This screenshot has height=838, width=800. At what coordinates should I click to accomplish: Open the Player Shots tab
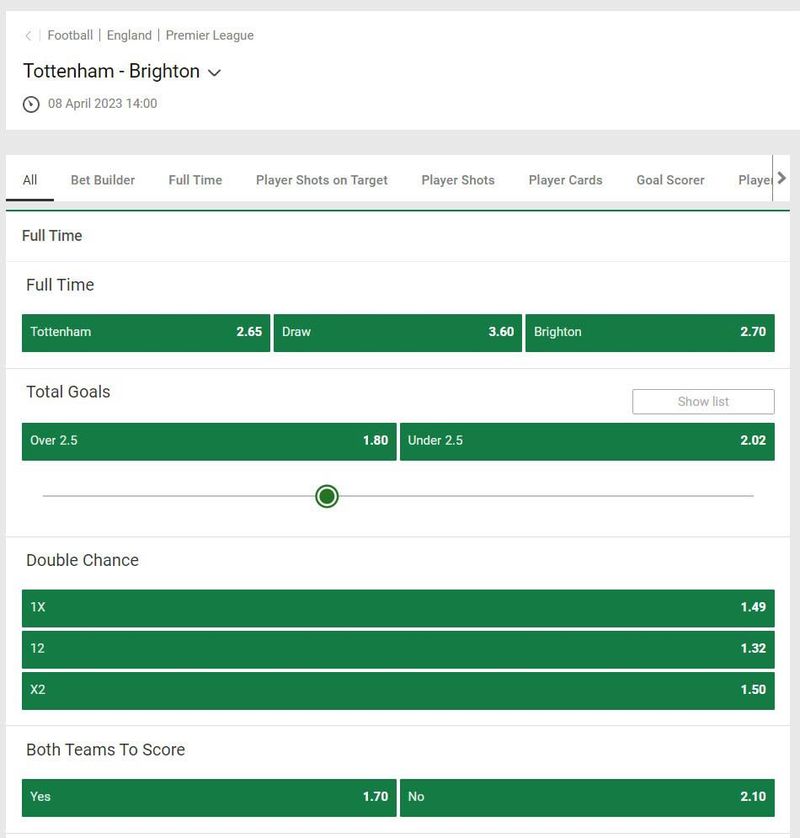458,180
